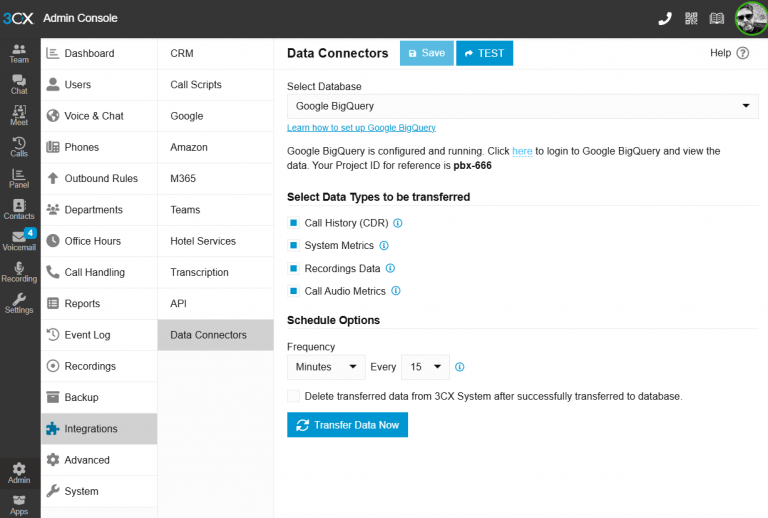Open Amazon integration submenu

tap(216, 147)
